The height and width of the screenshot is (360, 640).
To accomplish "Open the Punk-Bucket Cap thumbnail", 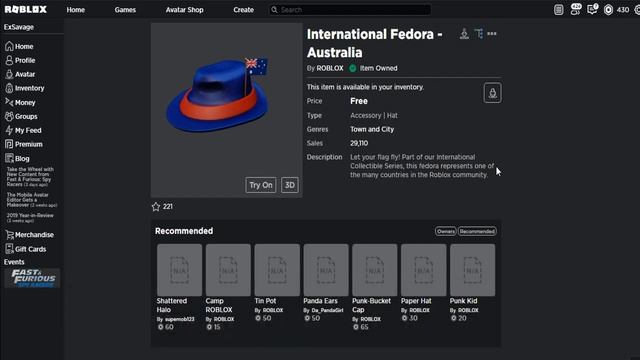I will pyautogui.click(x=374, y=270).
